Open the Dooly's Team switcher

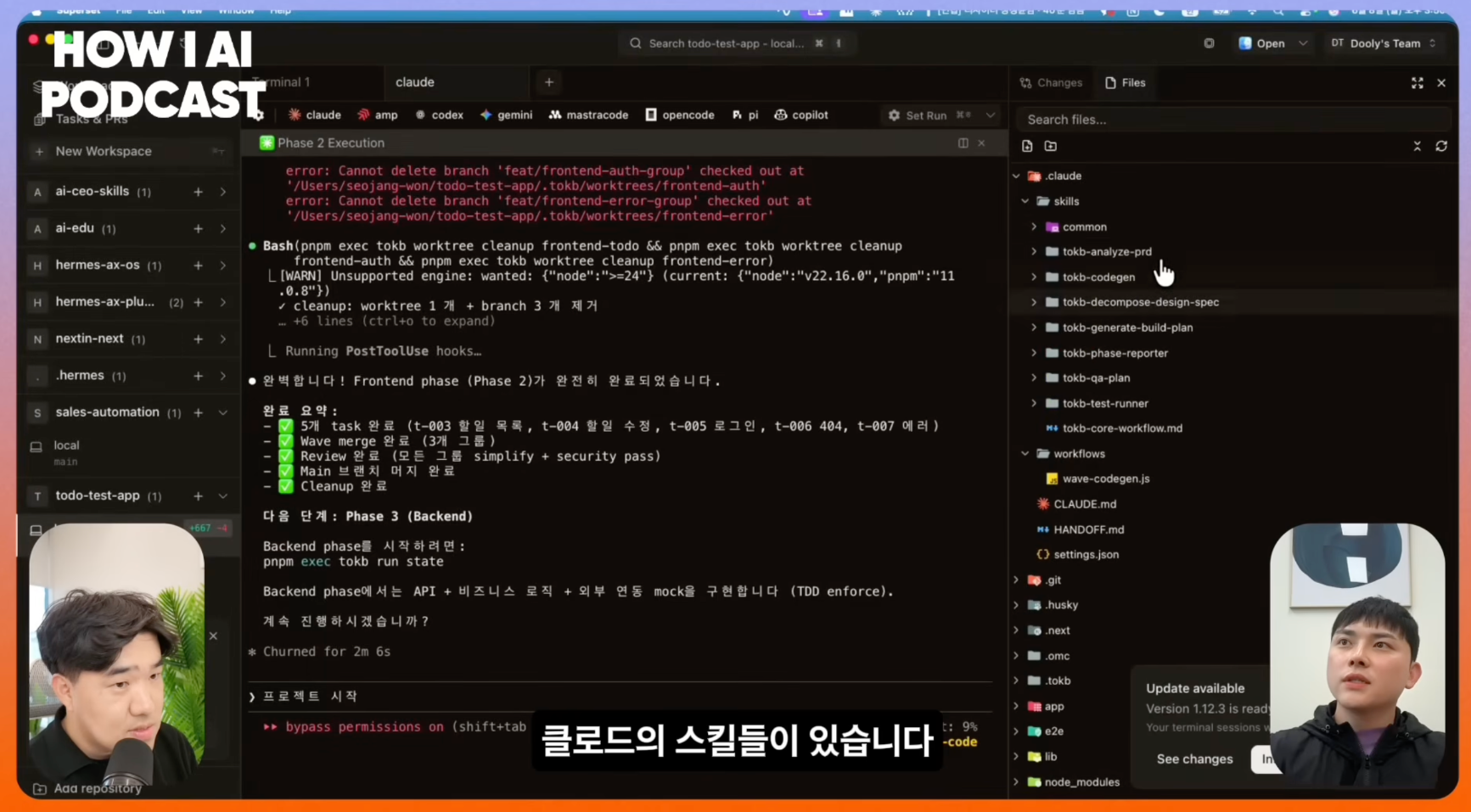(x=1383, y=43)
